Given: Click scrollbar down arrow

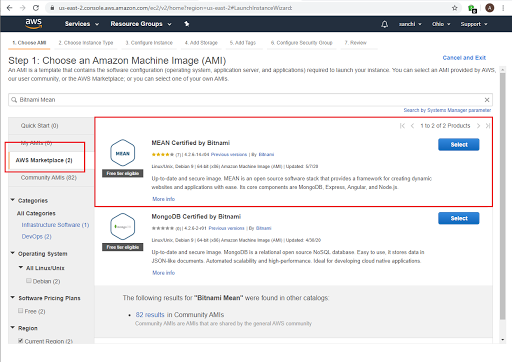Looking at the screenshot, I should click(503, 340).
